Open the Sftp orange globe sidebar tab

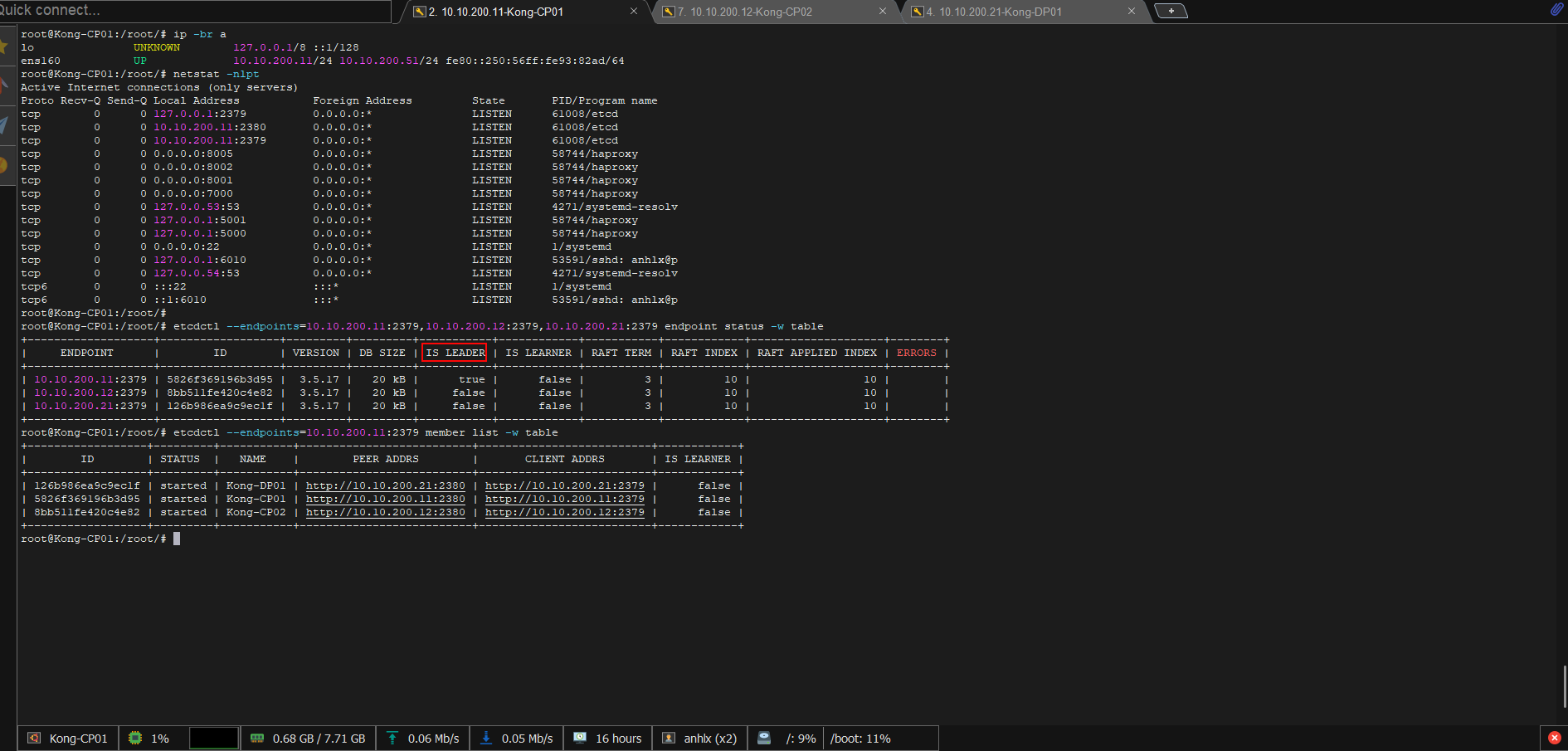(4, 165)
